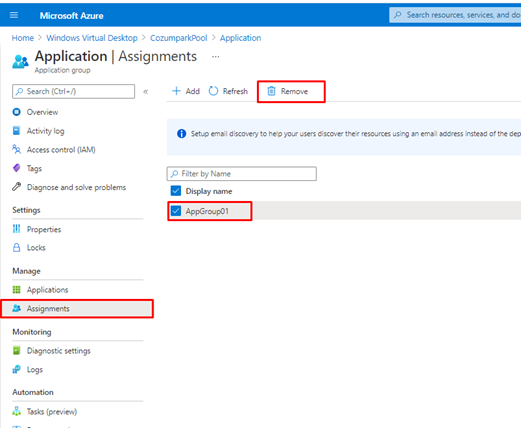Viewport: 521px width, 428px height.
Task: Click the Setup email discovery banner text
Action: point(356,134)
